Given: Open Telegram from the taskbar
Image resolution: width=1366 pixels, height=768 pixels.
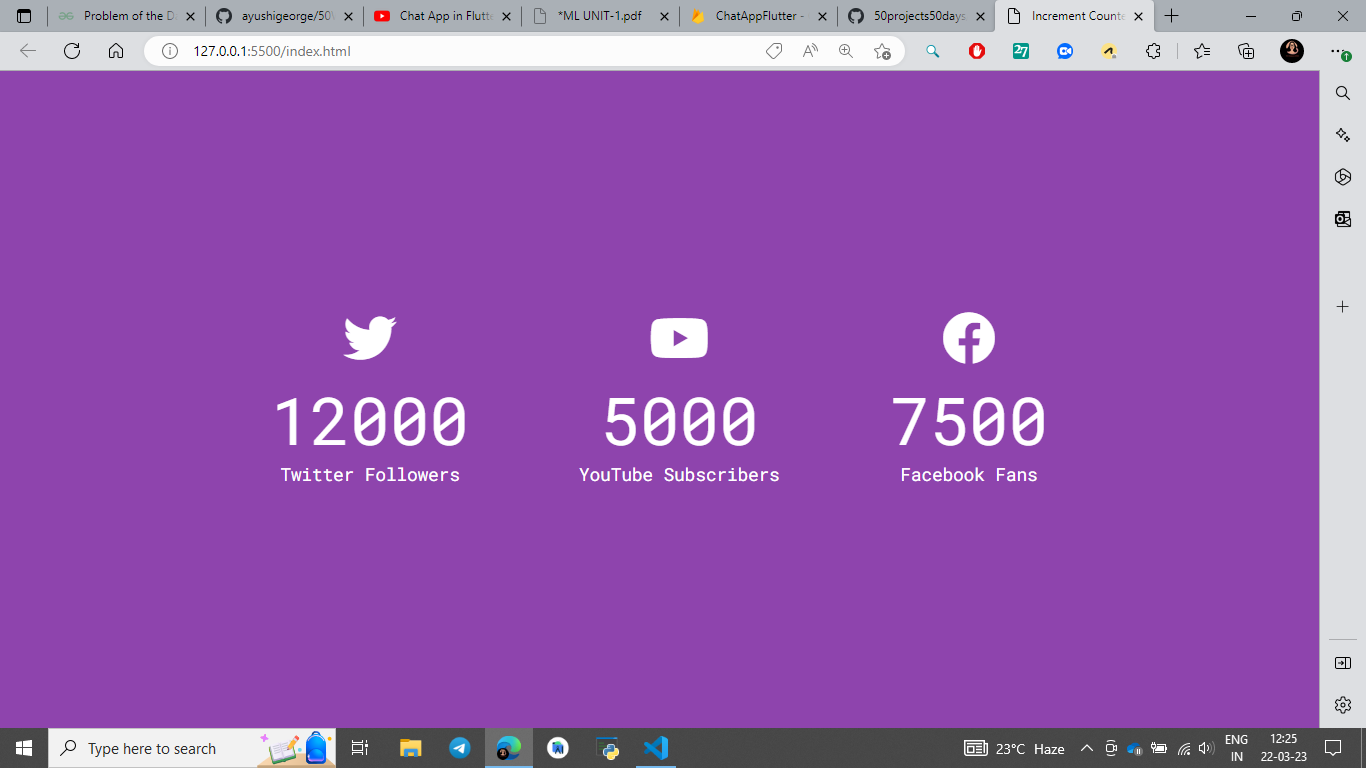Looking at the screenshot, I should 460,748.
